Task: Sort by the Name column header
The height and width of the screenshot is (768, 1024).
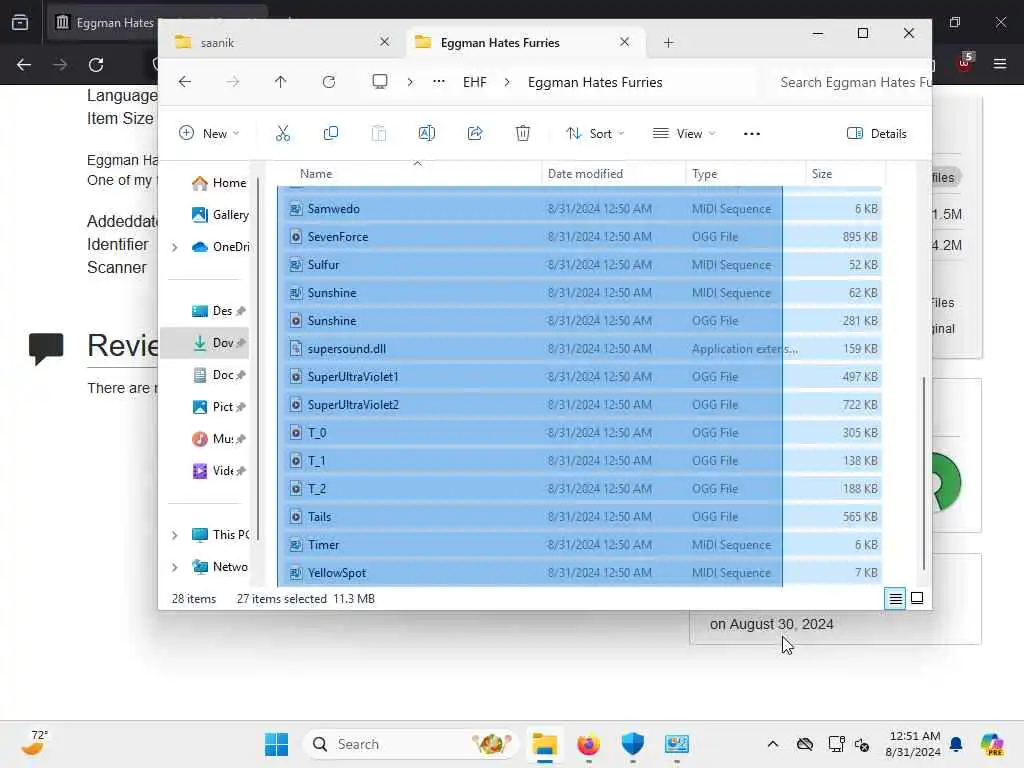Action: pyautogui.click(x=409, y=174)
